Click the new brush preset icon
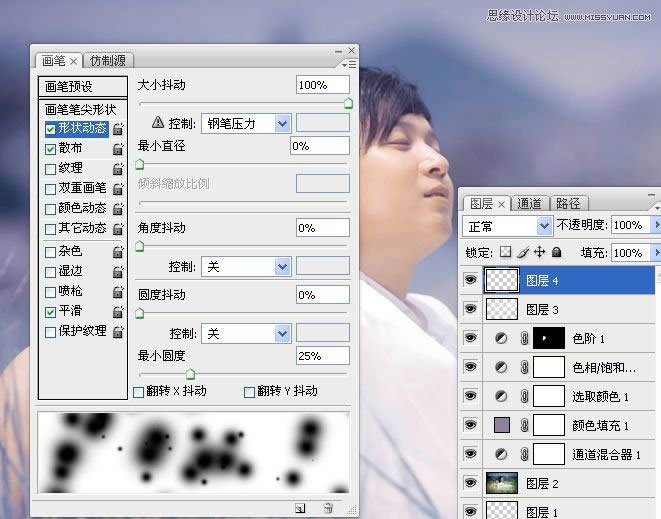This screenshot has width=661, height=519. (299, 508)
